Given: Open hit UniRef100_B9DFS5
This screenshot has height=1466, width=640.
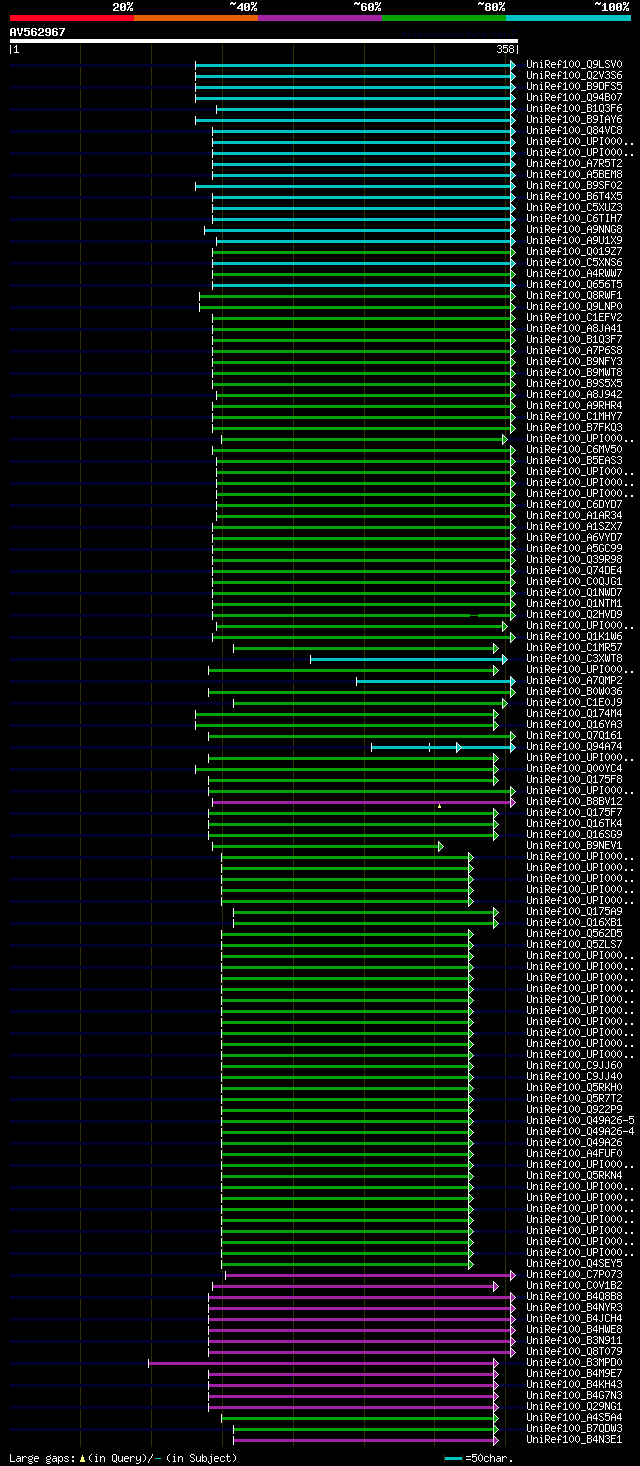Looking at the screenshot, I should 574,87.
